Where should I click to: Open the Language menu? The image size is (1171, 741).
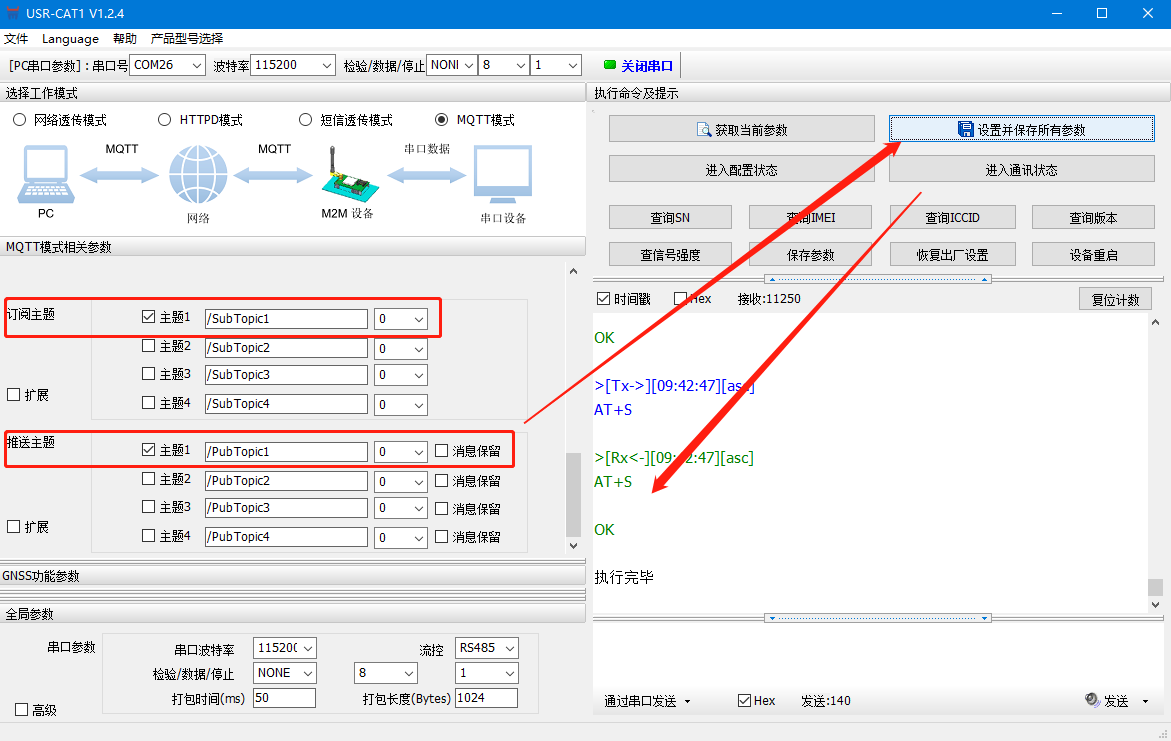point(70,38)
